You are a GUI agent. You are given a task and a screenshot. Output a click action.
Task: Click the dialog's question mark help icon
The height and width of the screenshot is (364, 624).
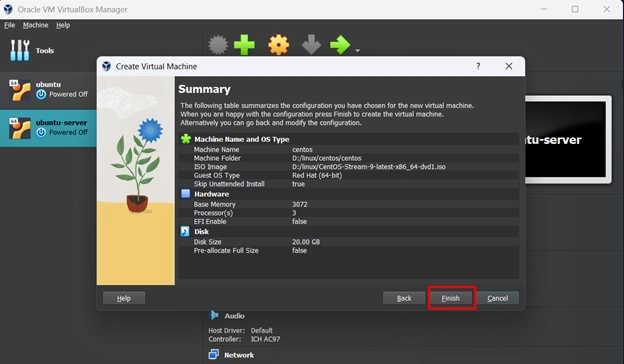[478, 66]
